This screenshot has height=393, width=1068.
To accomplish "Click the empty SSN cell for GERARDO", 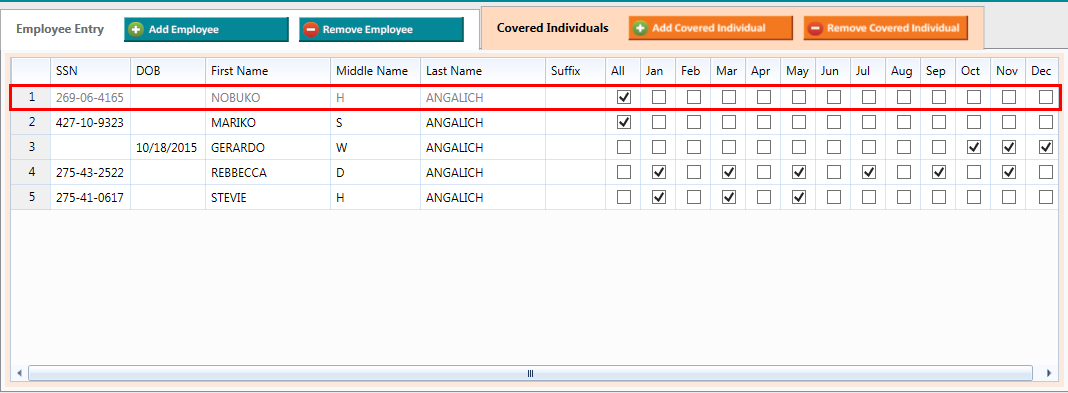I will (91, 147).
